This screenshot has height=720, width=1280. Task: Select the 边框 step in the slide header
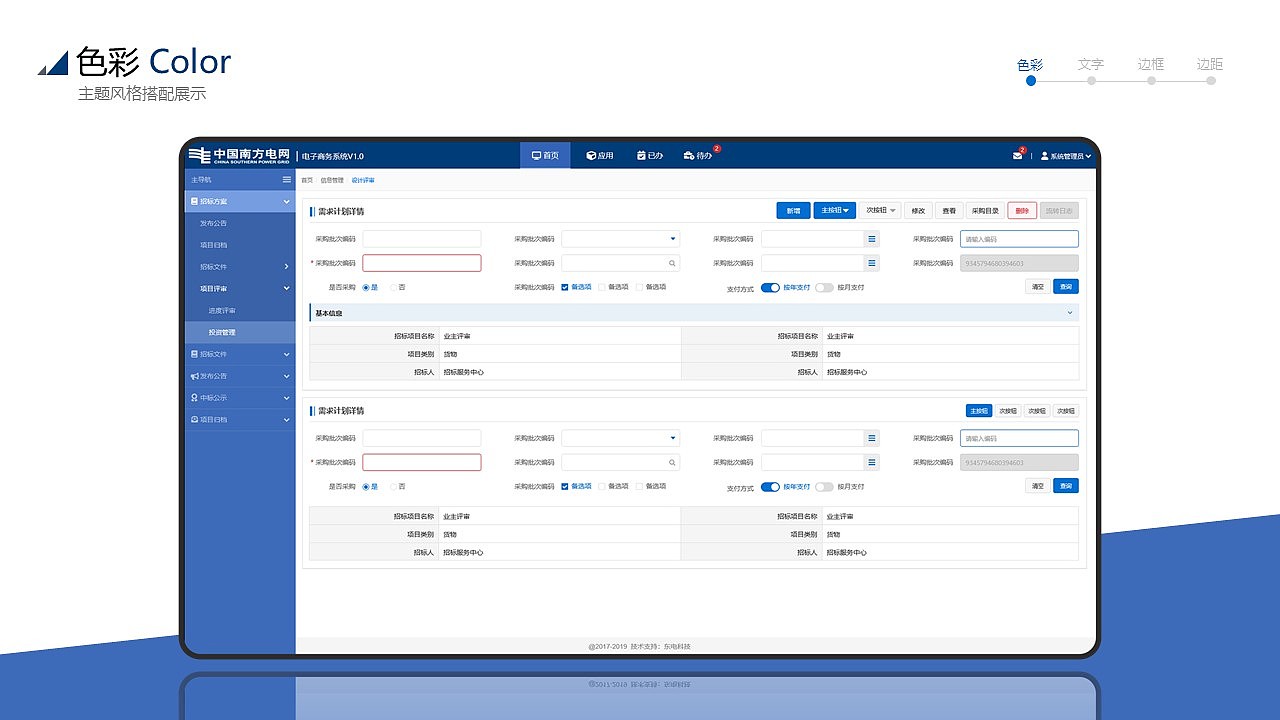coord(1151,64)
